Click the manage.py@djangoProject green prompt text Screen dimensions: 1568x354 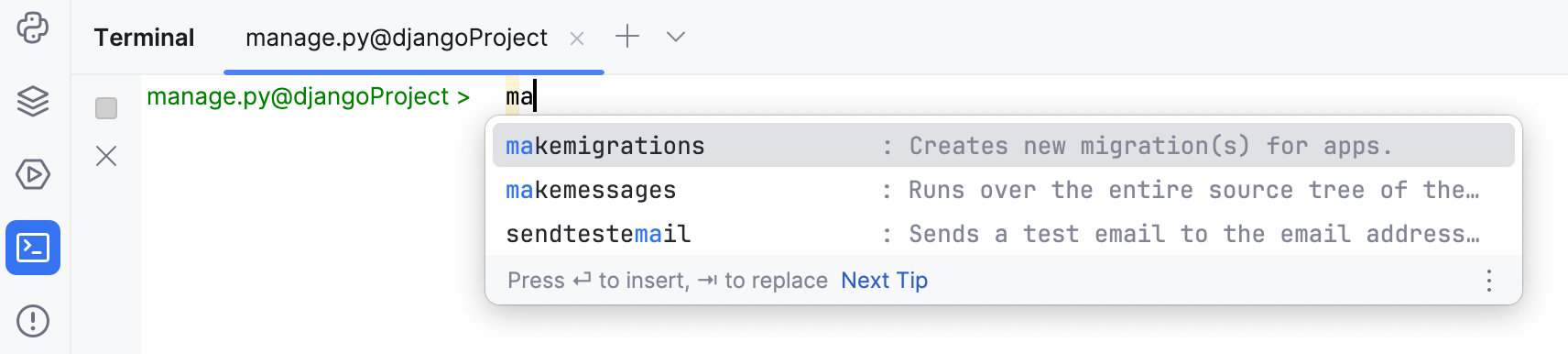308,96
